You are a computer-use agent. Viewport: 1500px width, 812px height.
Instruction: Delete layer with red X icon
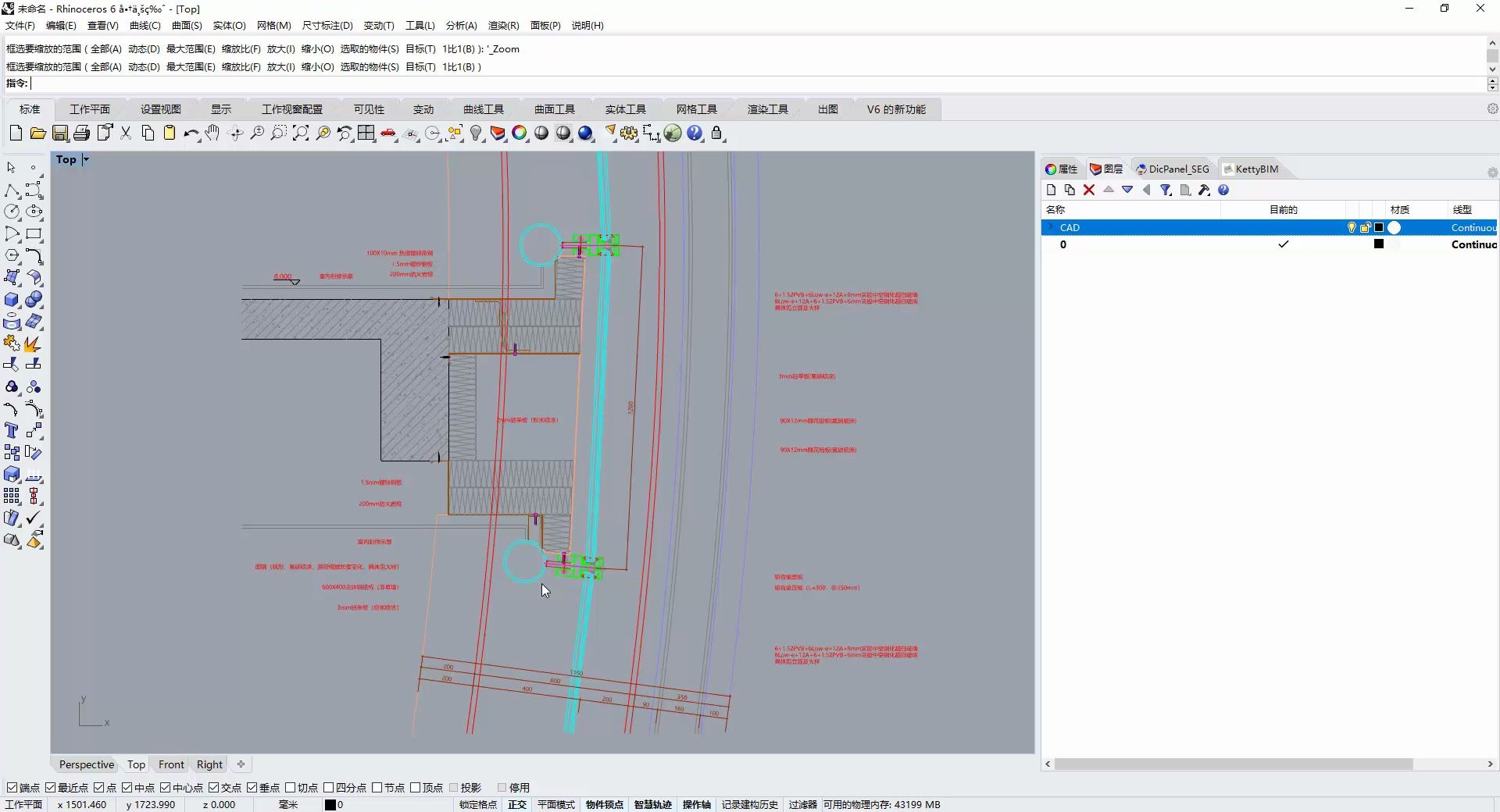pyautogui.click(x=1089, y=190)
